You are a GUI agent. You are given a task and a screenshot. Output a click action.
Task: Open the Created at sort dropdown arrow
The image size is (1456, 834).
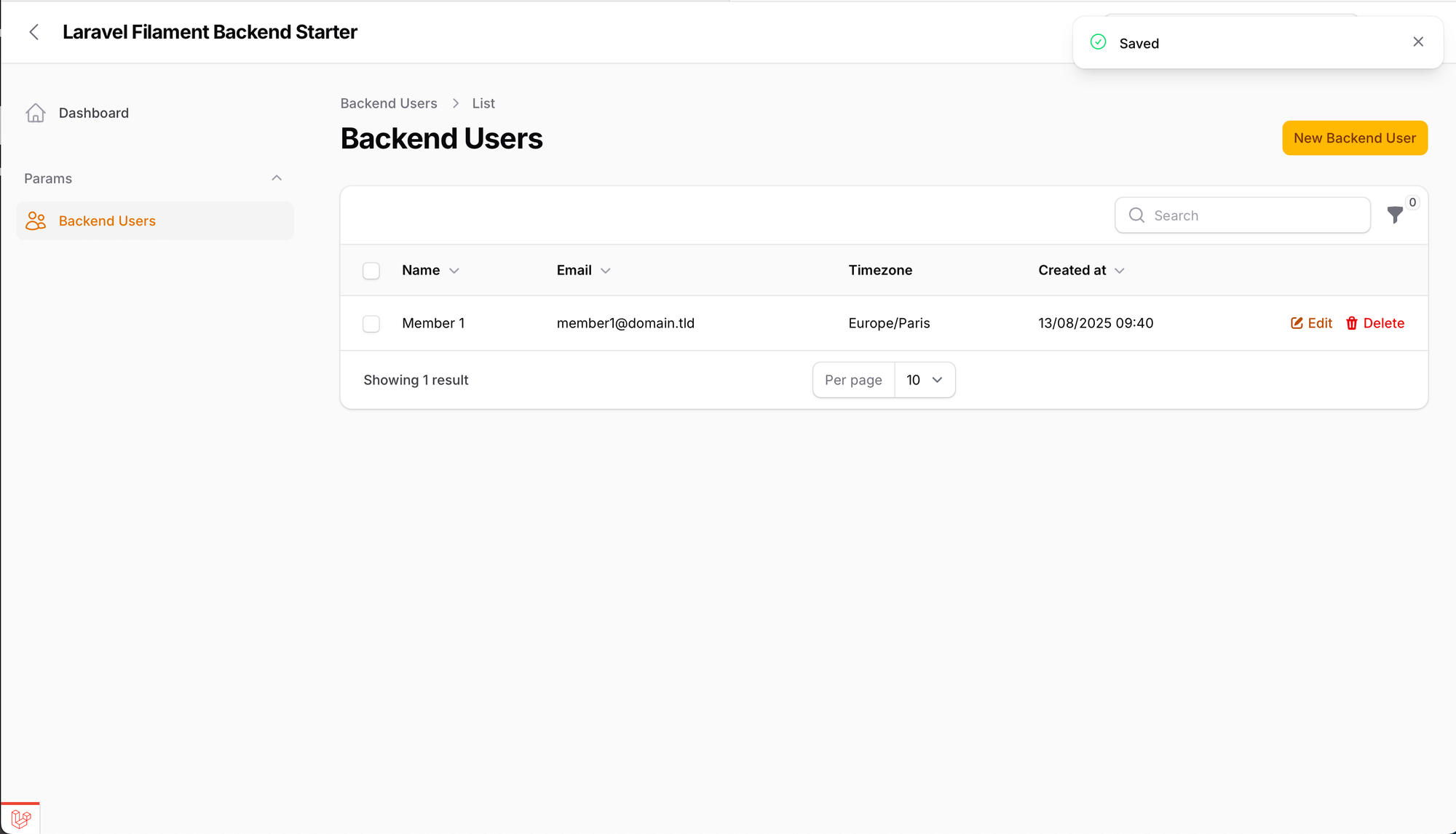1119,270
